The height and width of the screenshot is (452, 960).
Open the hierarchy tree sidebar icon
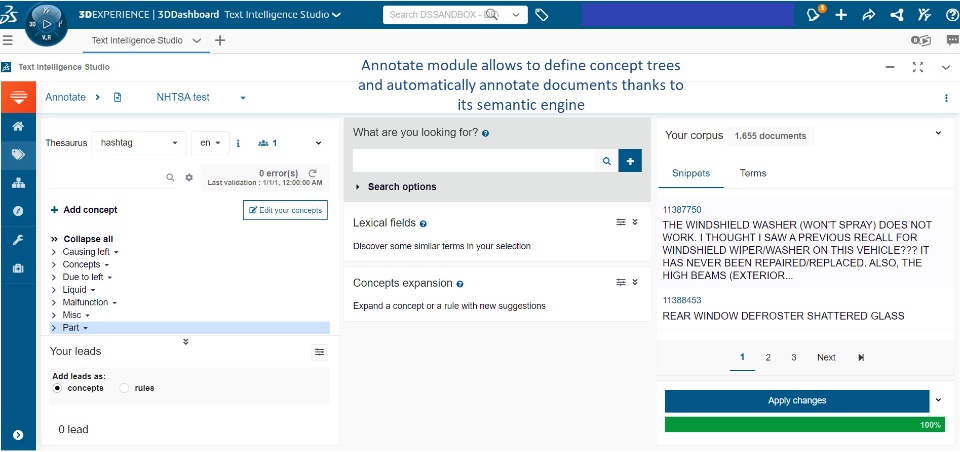coord(18,183)
